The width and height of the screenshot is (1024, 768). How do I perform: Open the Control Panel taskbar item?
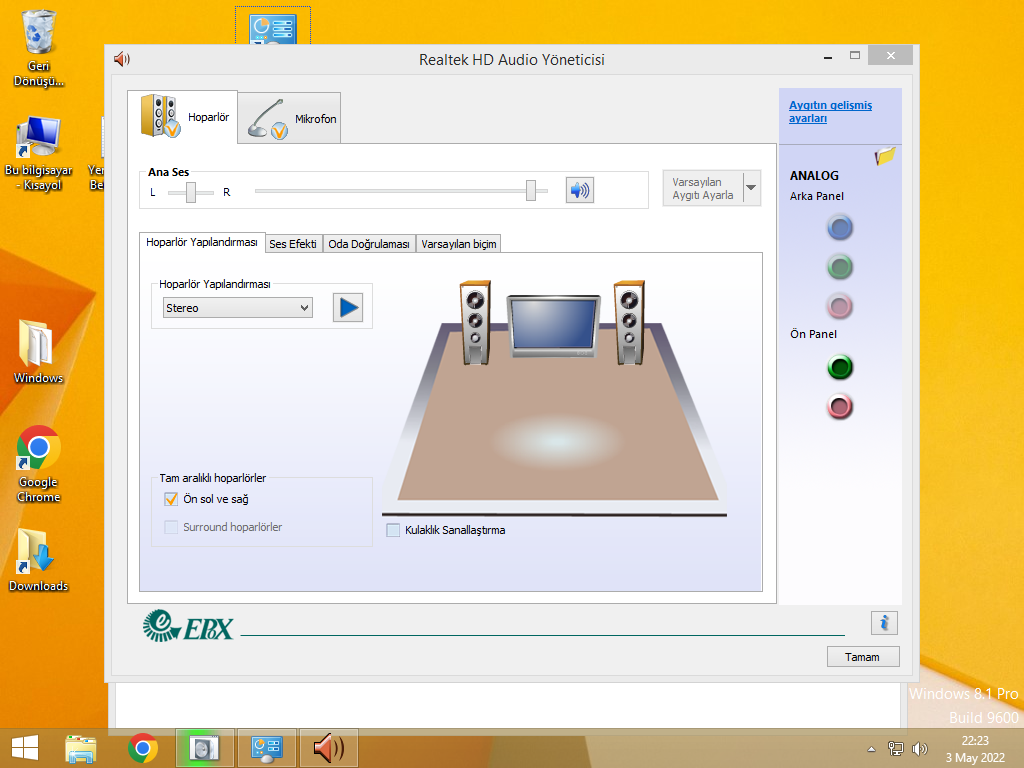[x=267, y=748]
